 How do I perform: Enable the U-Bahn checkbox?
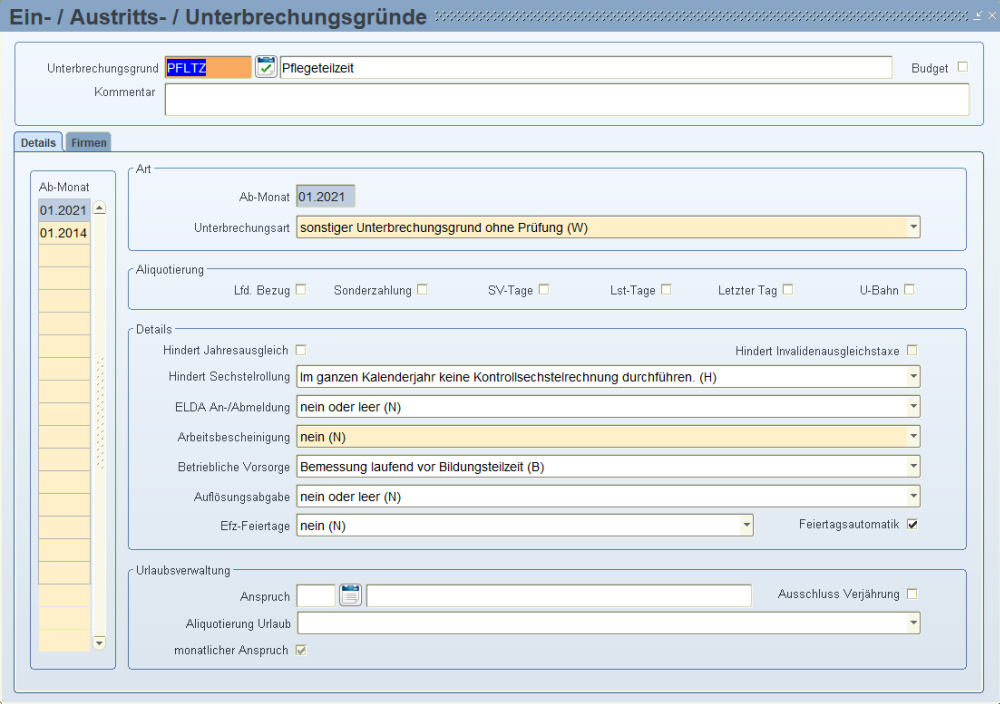(909, 290)
